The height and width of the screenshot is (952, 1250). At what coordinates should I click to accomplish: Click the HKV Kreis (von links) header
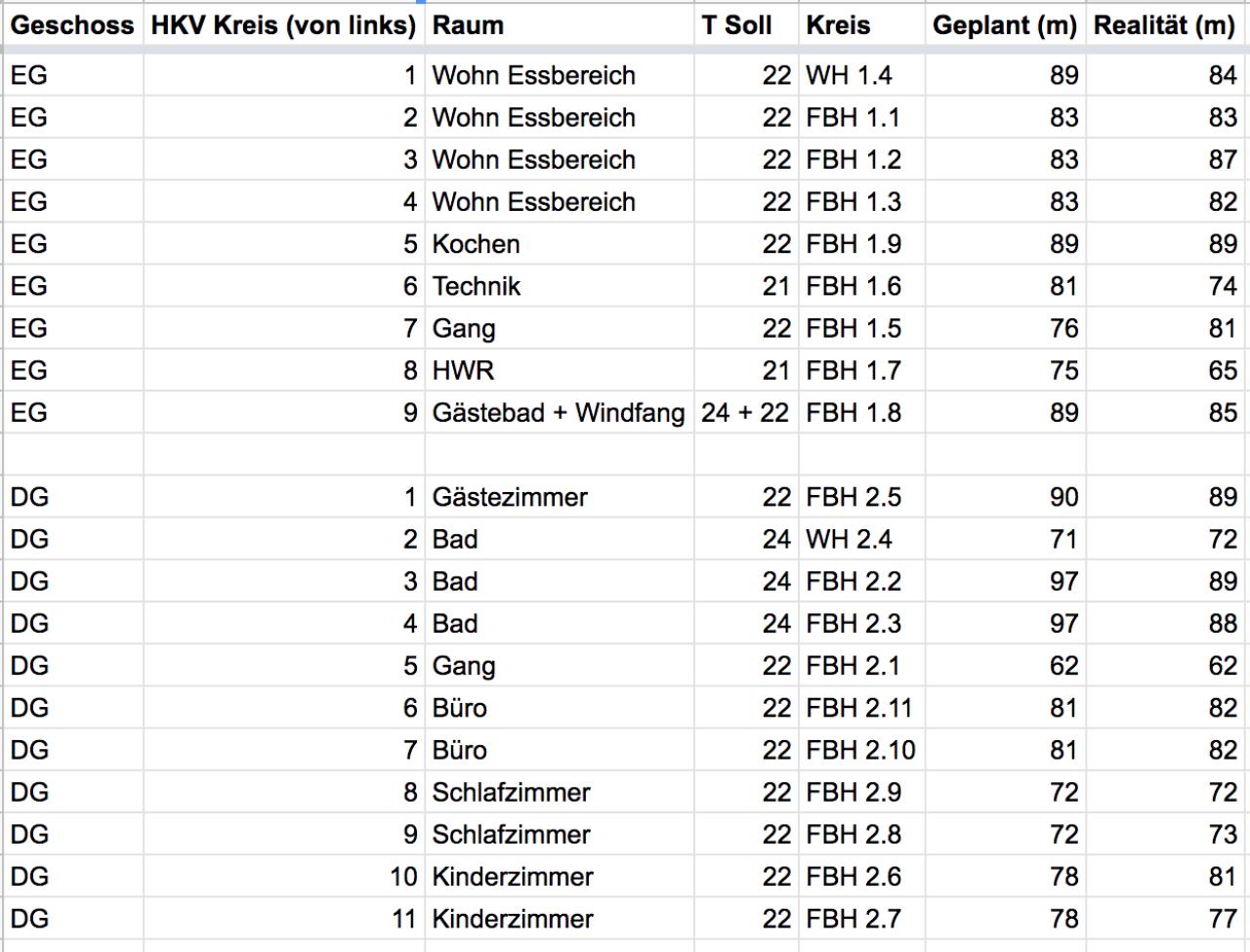(284, 26)
